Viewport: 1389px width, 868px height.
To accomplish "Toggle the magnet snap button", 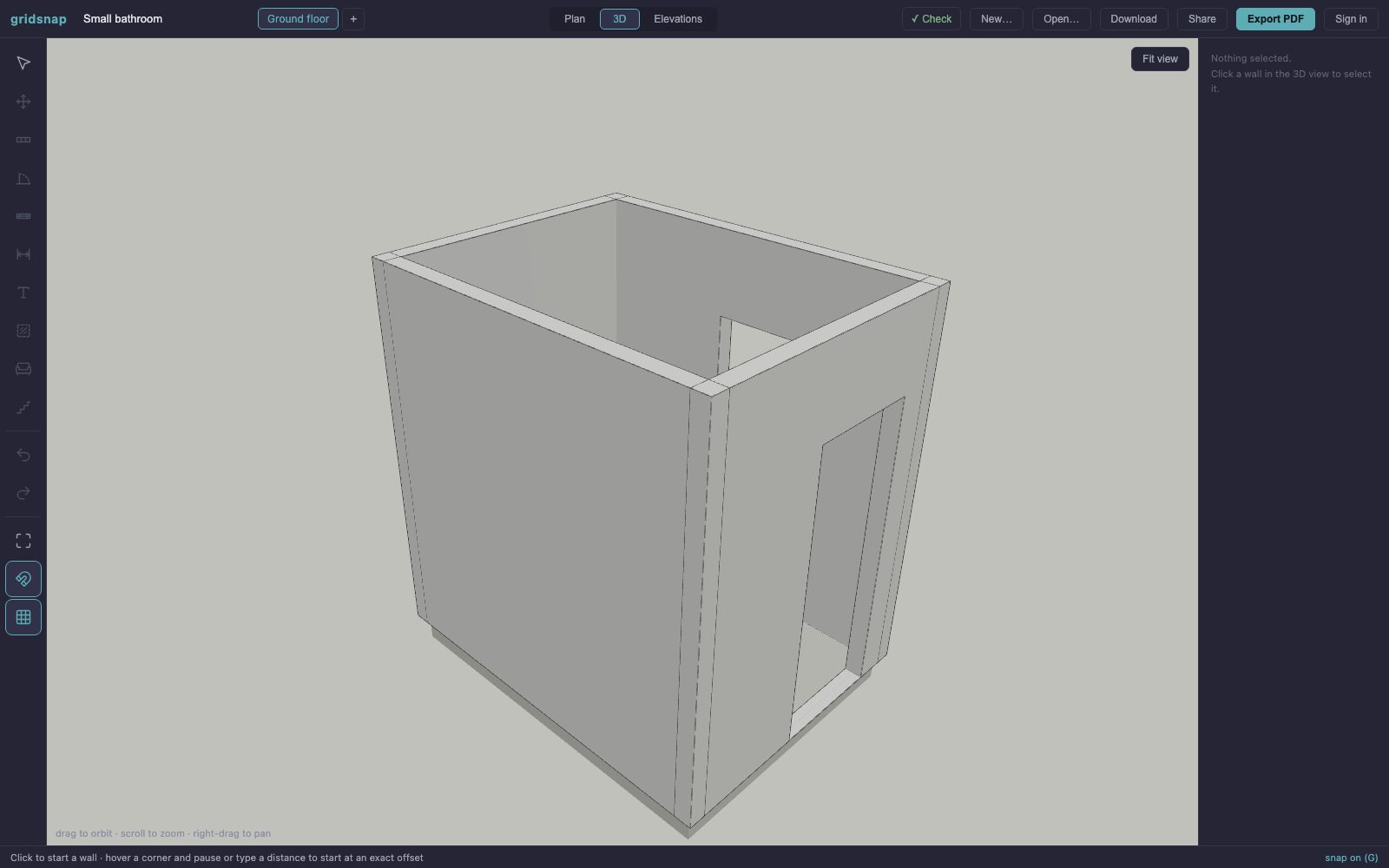I will click(x=23, y=579).
